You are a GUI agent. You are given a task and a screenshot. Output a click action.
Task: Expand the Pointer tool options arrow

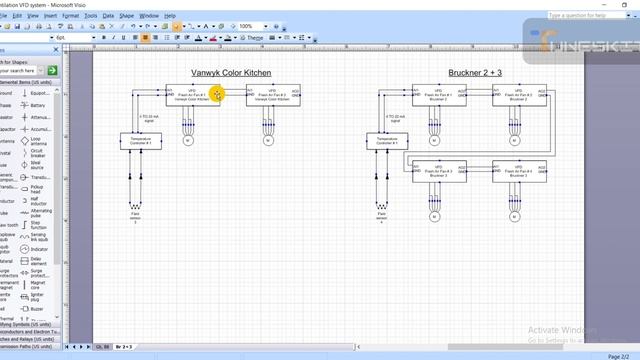pyautogui.click(x=184, y=27)
